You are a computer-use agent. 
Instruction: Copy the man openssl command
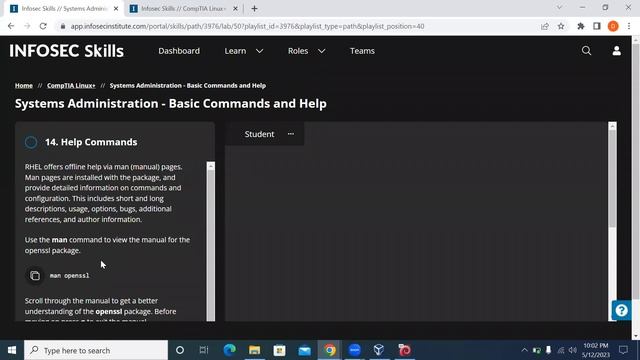point(35,276)
